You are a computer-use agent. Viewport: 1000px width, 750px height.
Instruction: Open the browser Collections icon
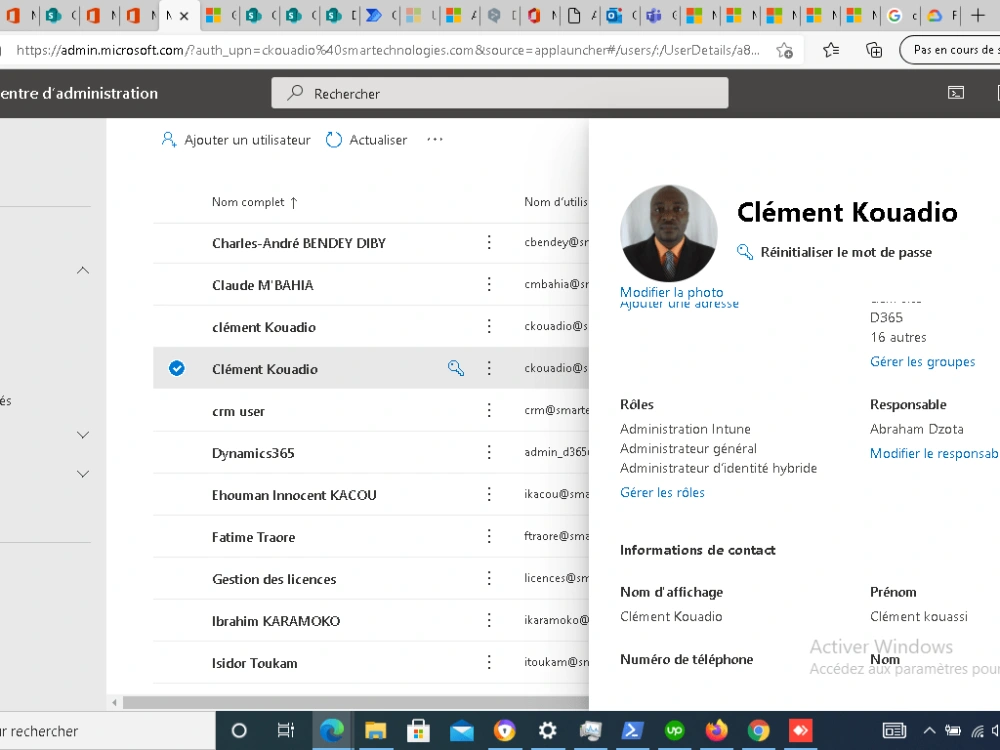pyautogui.click(x=874, y=50)
